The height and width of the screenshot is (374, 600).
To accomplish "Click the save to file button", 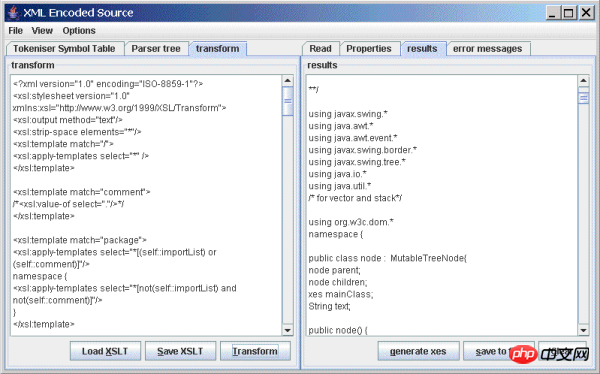I will point(499,351).
